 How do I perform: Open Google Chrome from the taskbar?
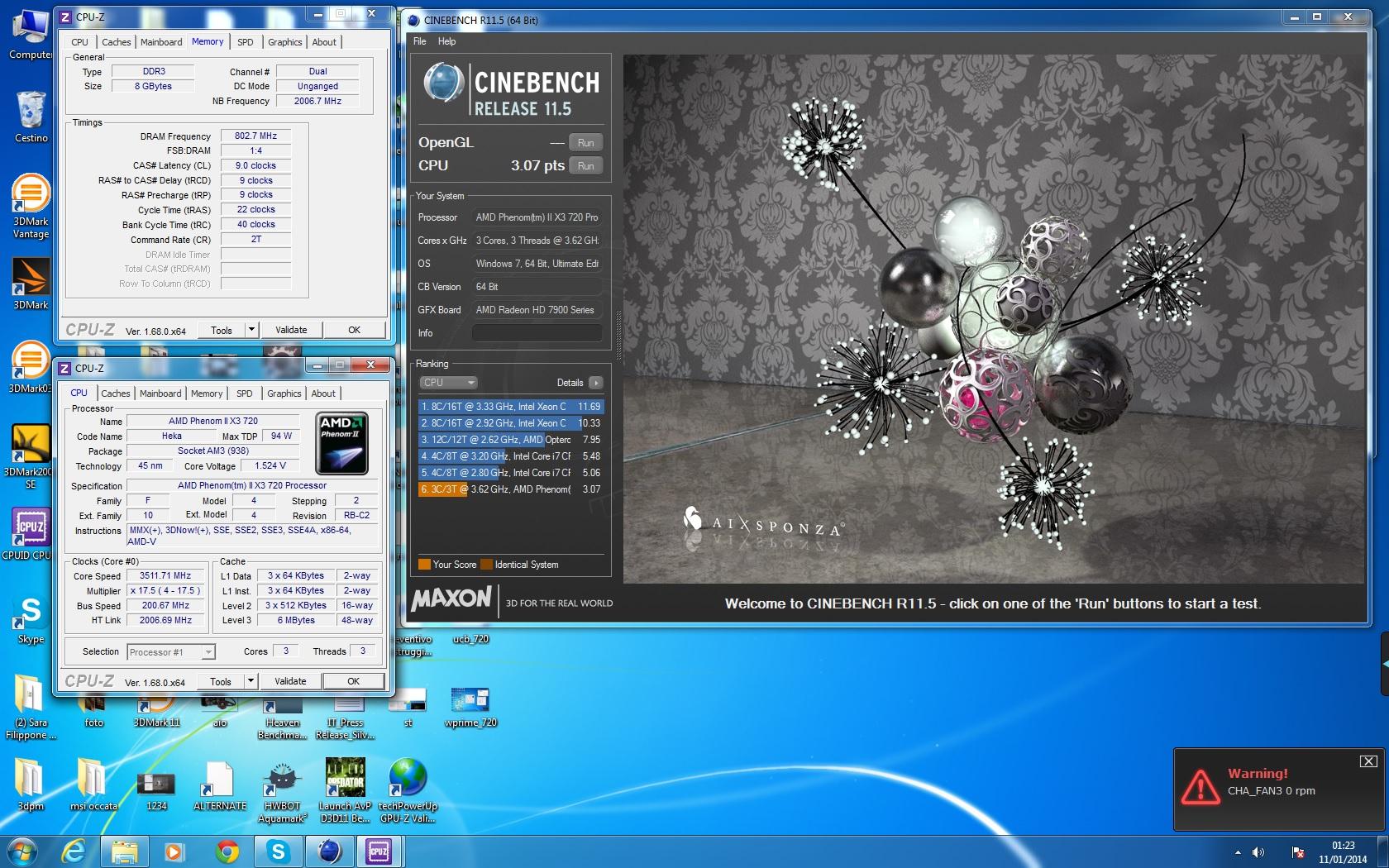[x=227, y=851]
